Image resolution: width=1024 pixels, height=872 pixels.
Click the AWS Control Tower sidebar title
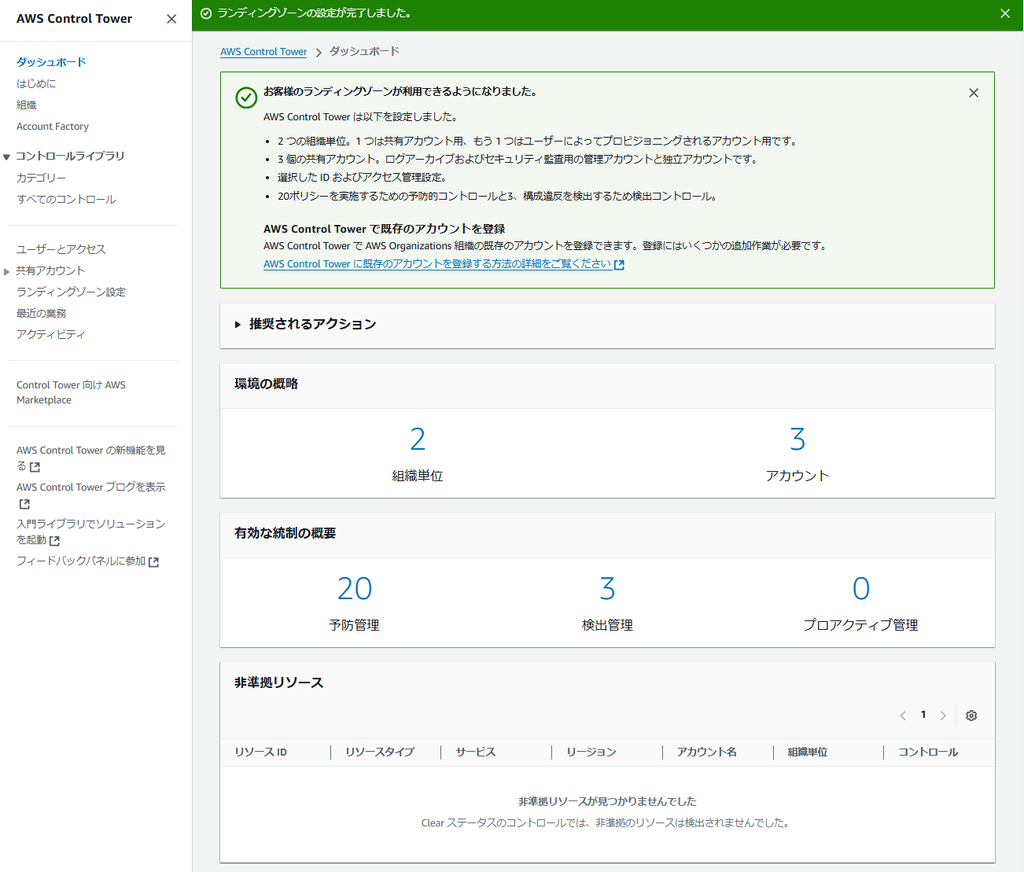pyautogui.click(x=74, y=19)
